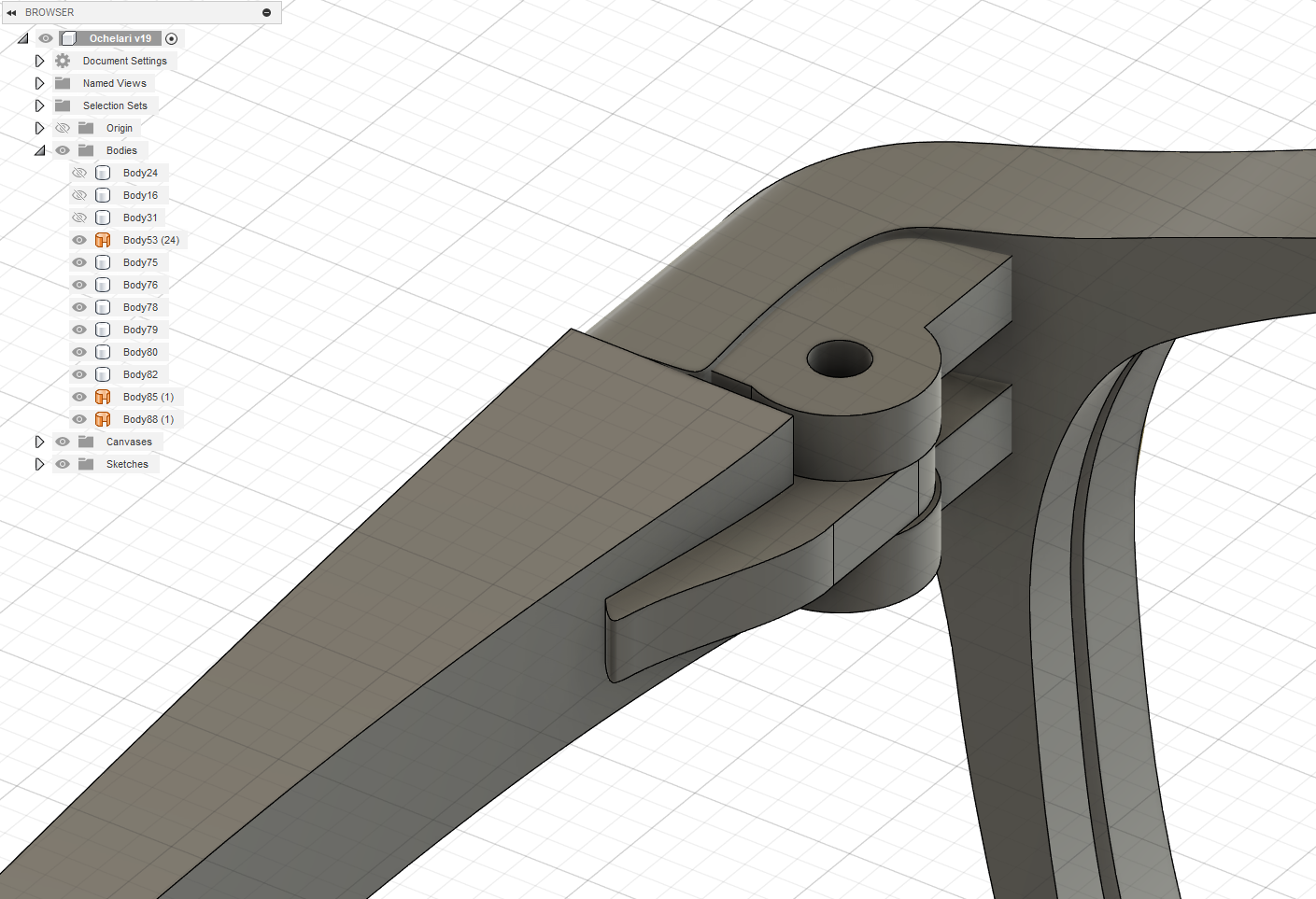1316x899 pixels.
Task: Hide Body53 (24) with eye icon
Action: tap(79, 240)
